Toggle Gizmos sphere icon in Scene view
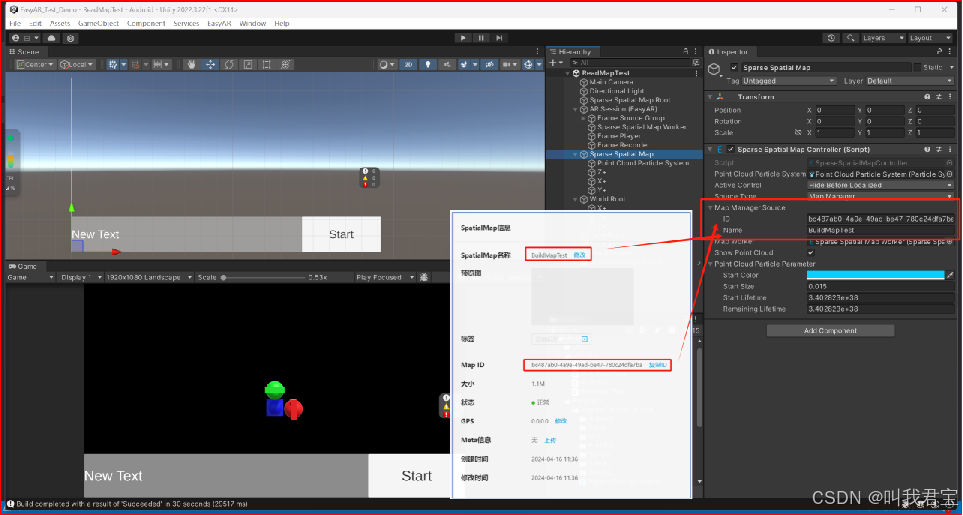Image resolution: width=963 pixels, height=516 pixels. (x=528, y=64)
